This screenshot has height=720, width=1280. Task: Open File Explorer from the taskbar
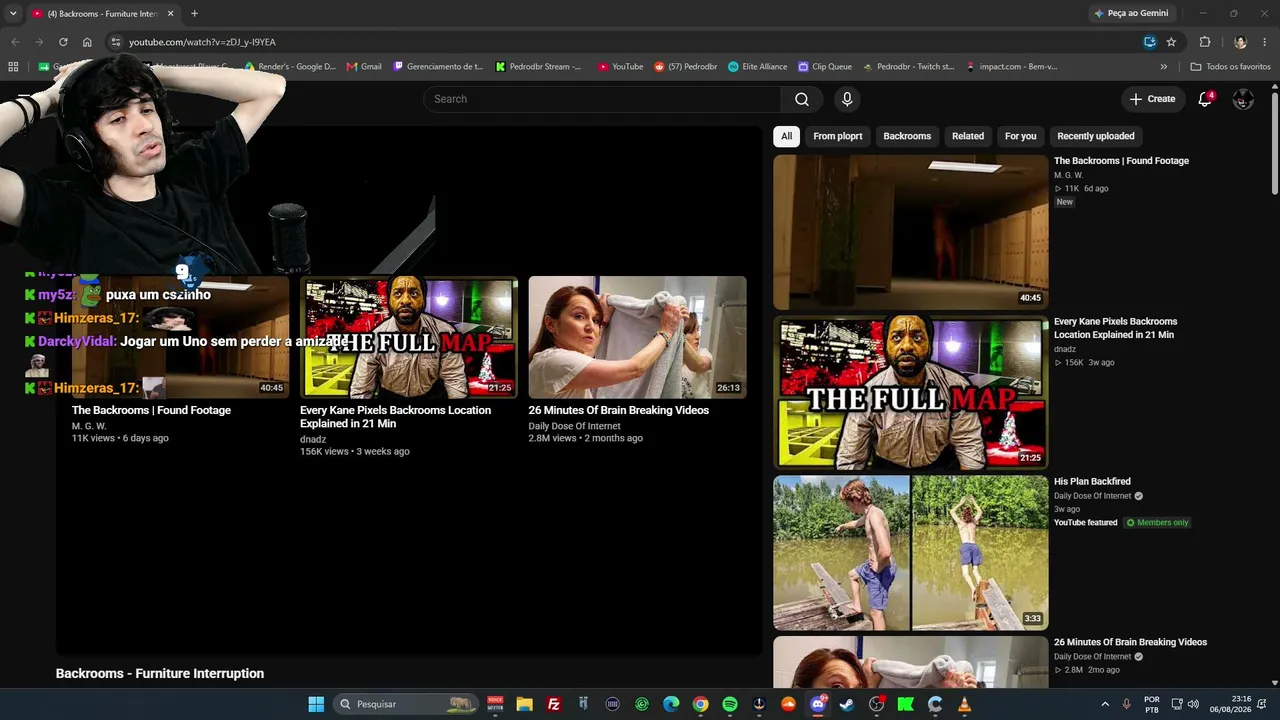coord(524,704)
